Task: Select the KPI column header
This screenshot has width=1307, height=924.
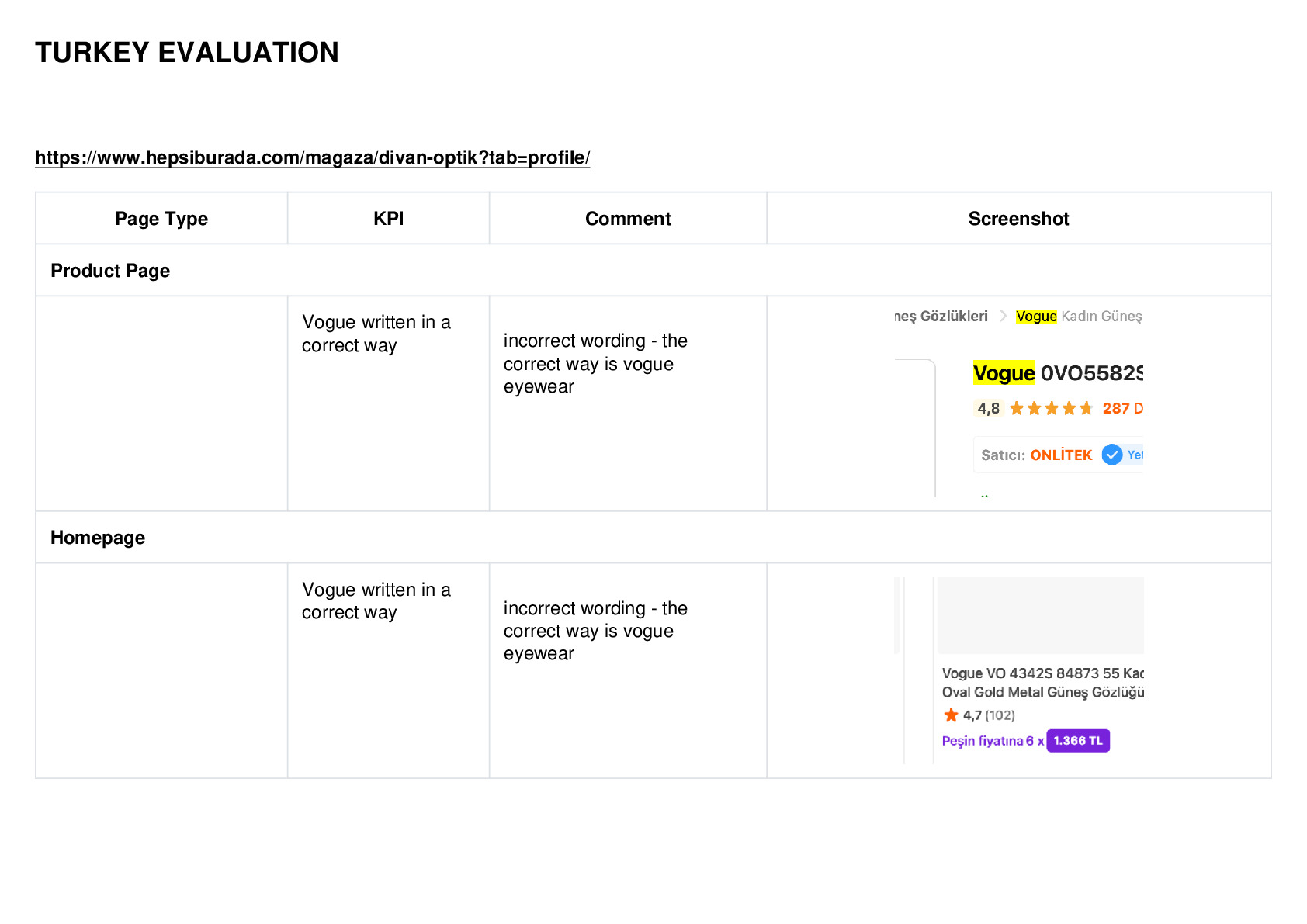Action: pos(388,219)
